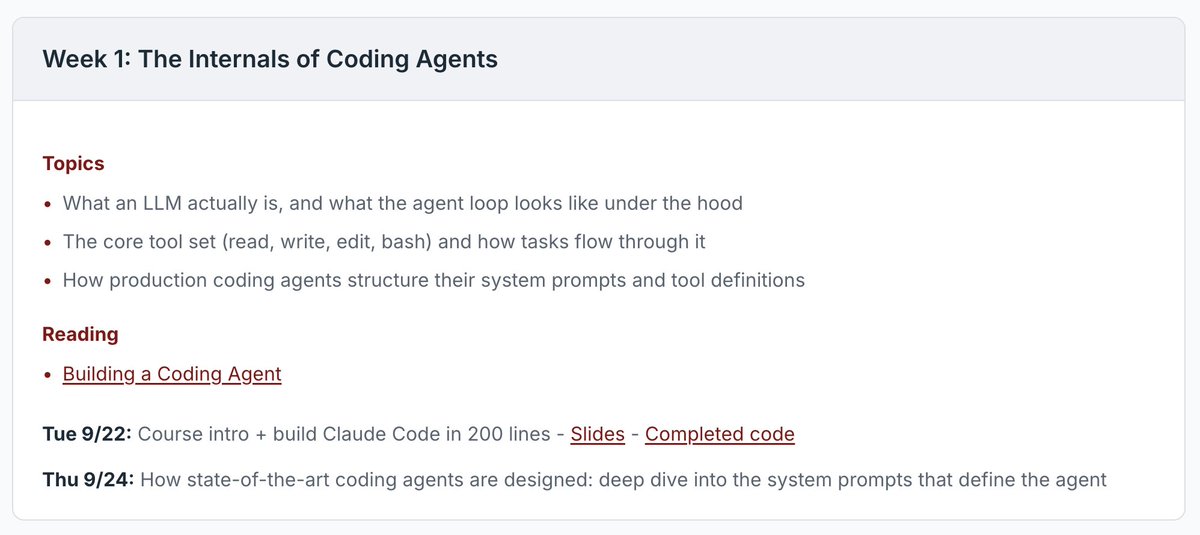
Task: Click the dash between Slides and Completed code
Action: [635, 435]
